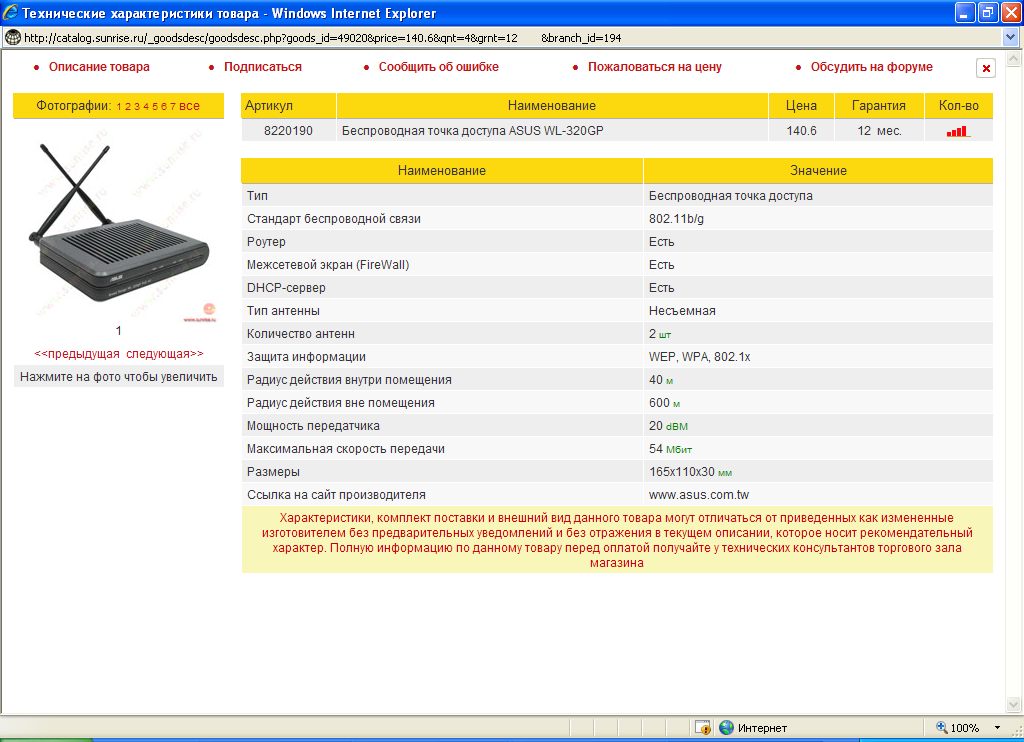Go to previous photo via предыдущая
Image resolution: width=1024 pixels, height=742 pixels.
tap(77, 353)
